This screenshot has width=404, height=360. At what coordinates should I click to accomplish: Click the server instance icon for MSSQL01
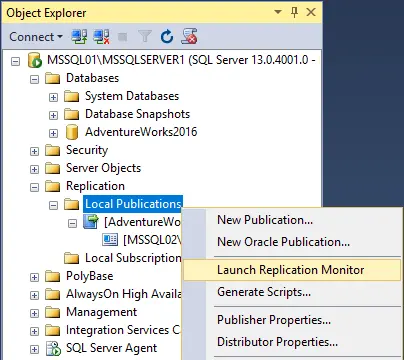[34, 60]
